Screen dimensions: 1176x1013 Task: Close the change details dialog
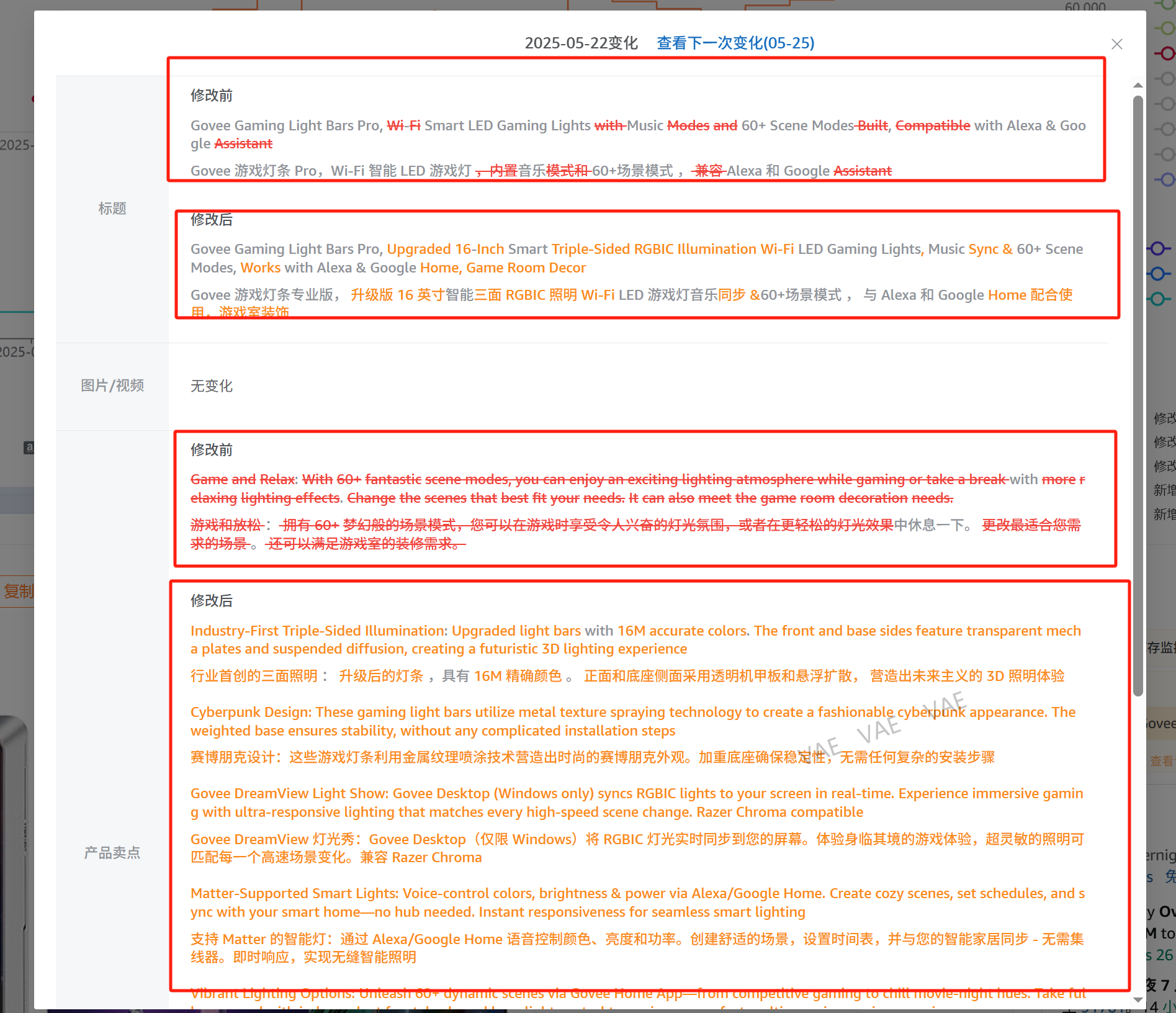(x=1116, y=44)
